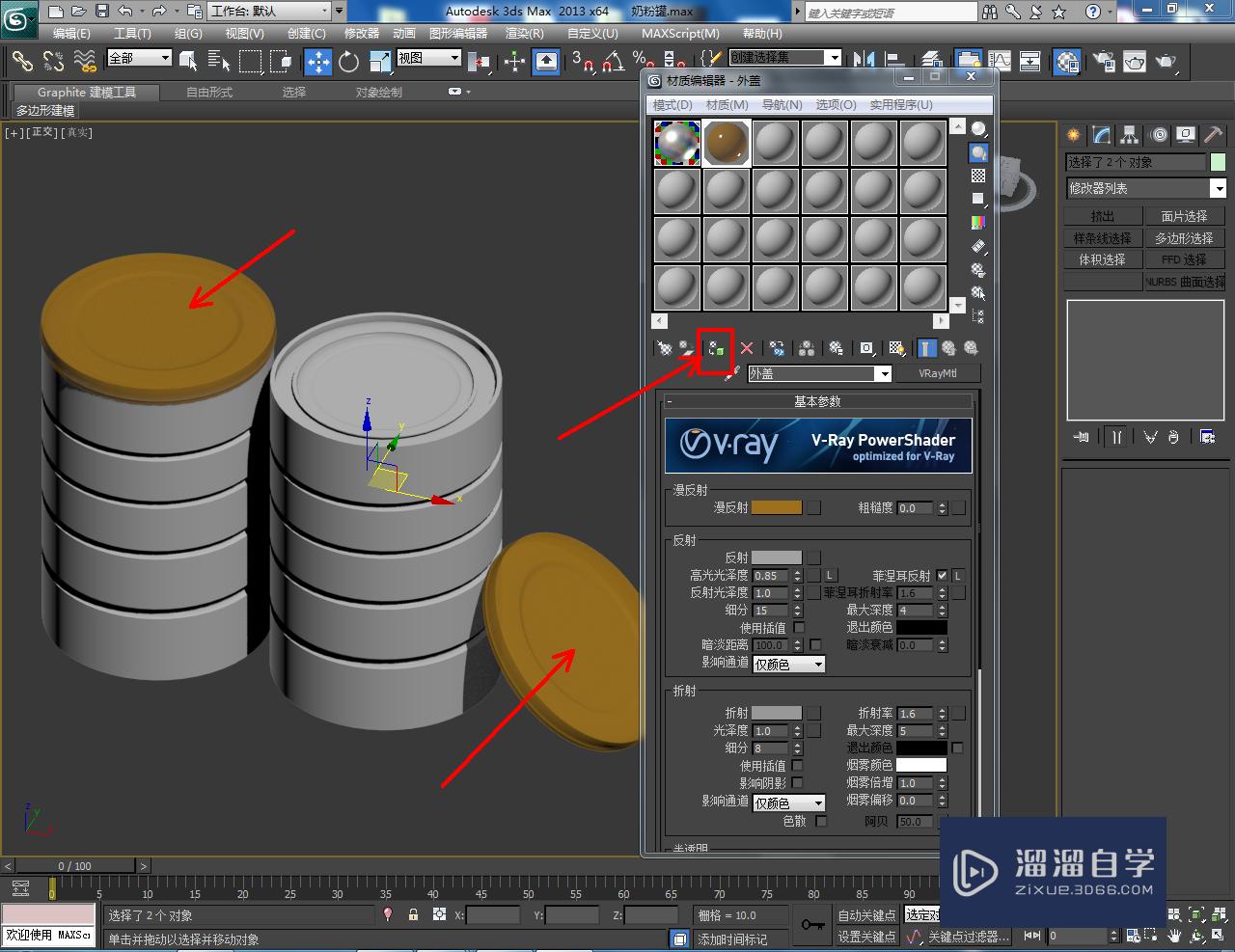The height and width of the screenshot is (952, 1235).
Task: Click Reset Map/Material red X icon
Action: click(747, 348)
